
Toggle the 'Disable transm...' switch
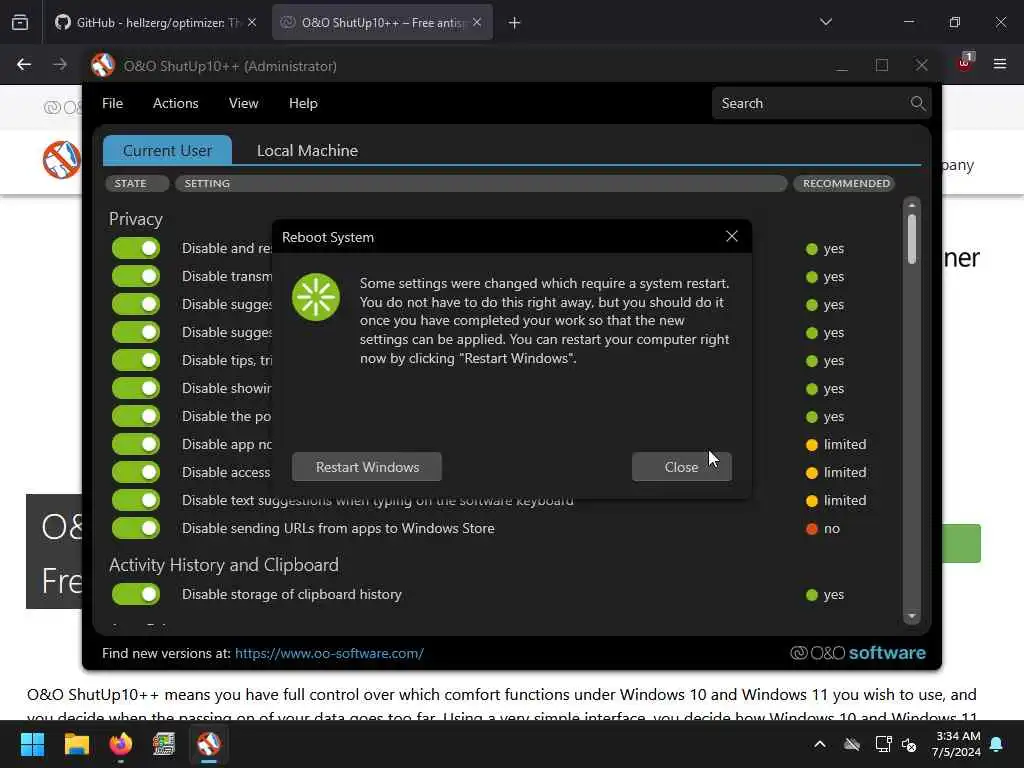click(136, 276)
